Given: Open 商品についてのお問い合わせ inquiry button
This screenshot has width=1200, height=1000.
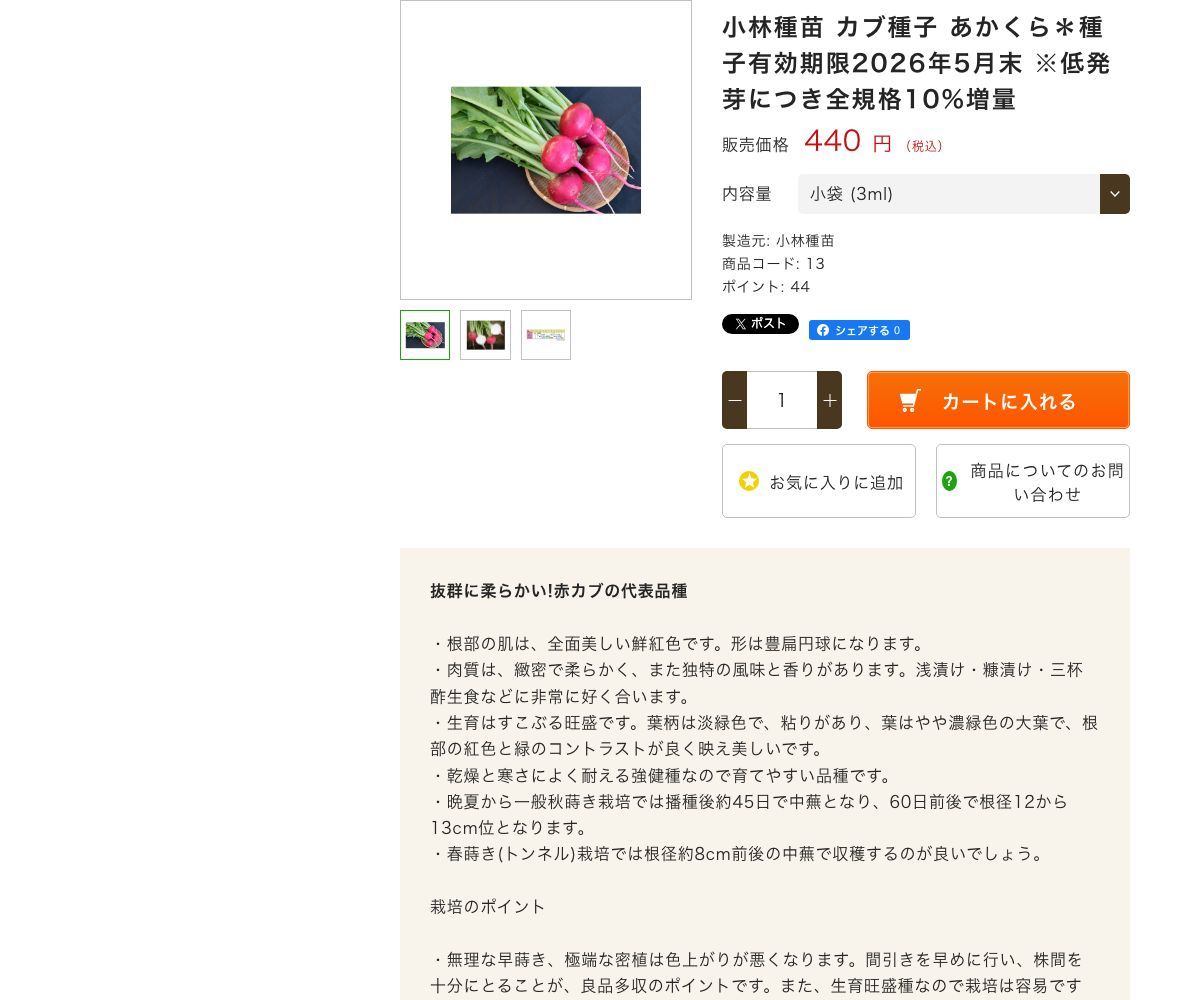Looking at the screenshot, I should (x=1033, y=481).
